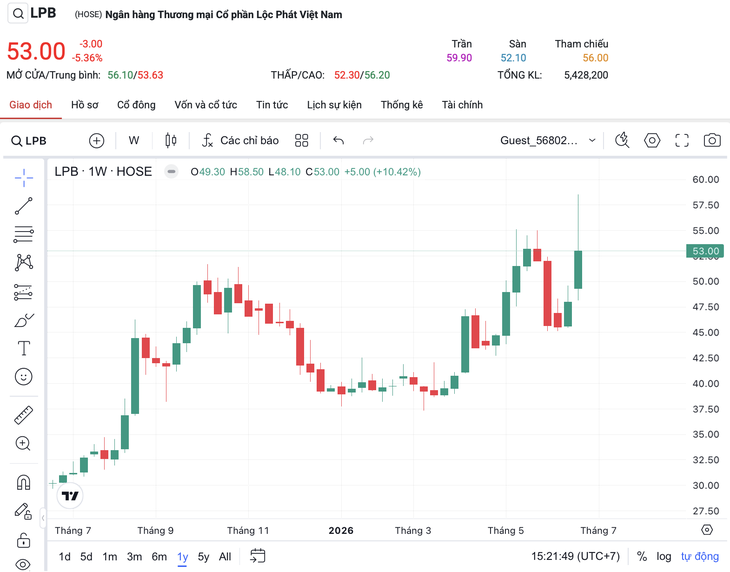Toggle percent scale on price axis

642,556
